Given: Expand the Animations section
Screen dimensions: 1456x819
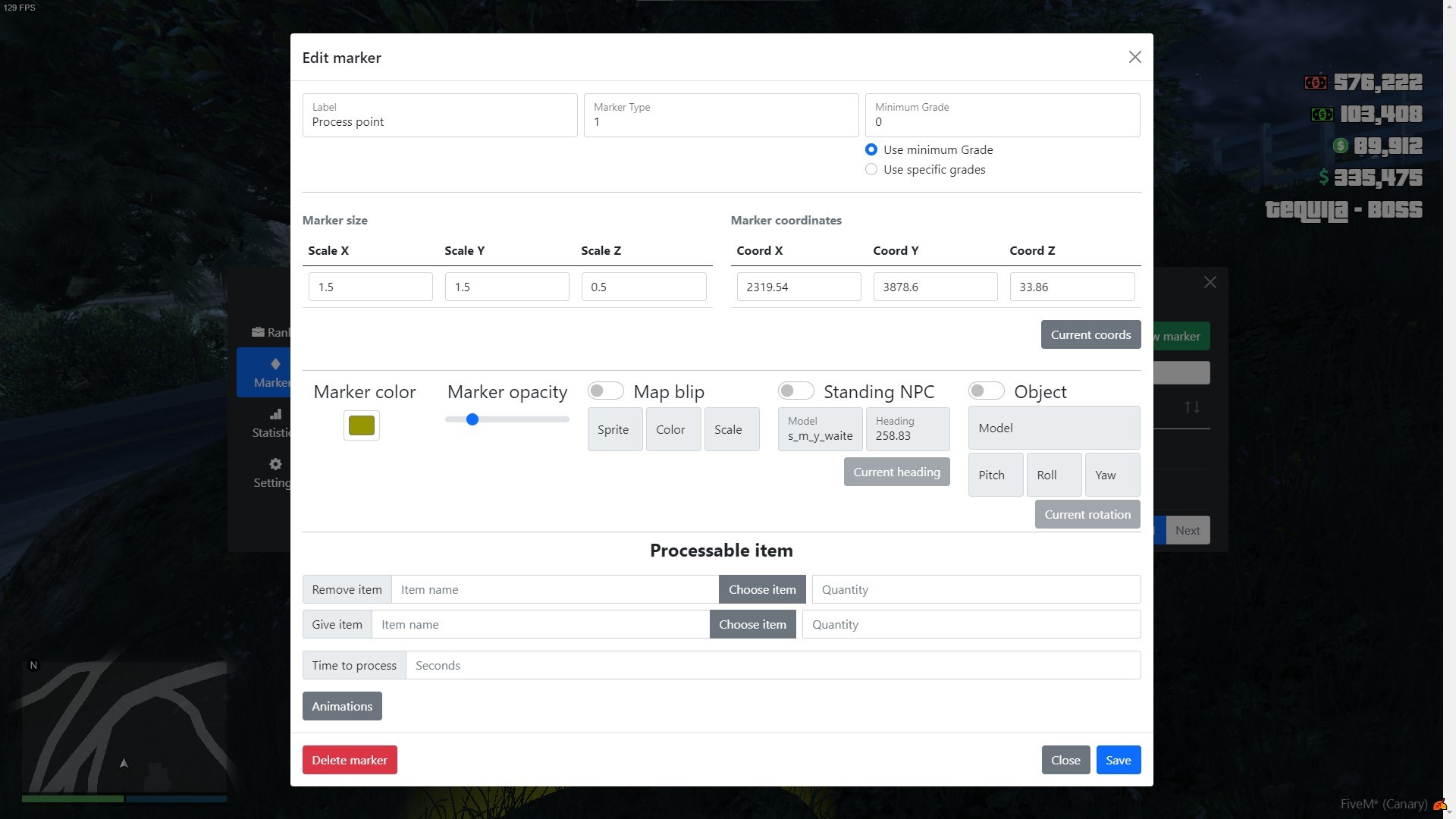Looking at the screenshot, I should 342,706.
